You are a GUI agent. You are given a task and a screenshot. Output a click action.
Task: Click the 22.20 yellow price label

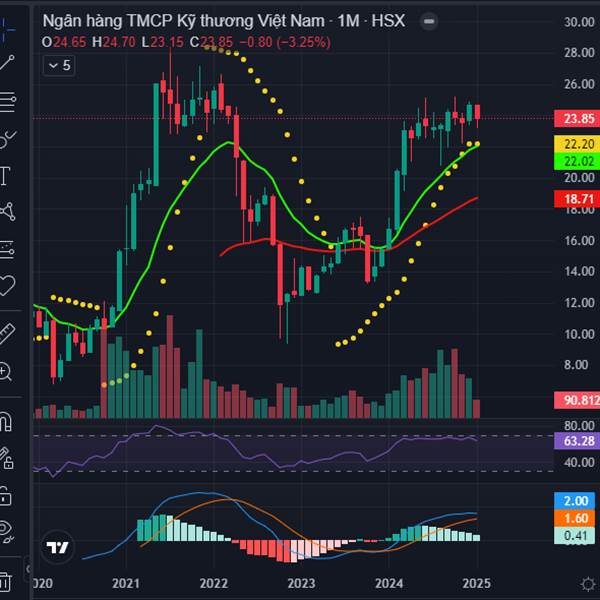(x=577, y=144)
